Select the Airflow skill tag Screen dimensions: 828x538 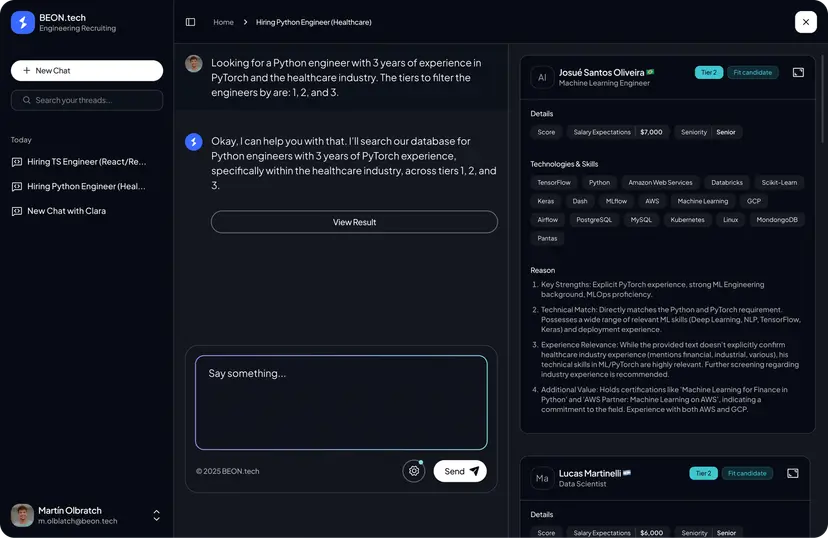[x=548, y=220]
